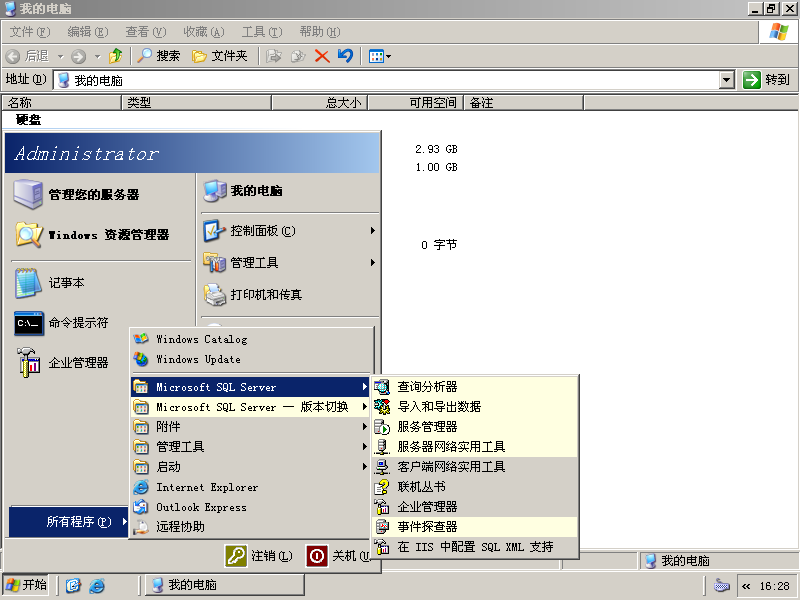800x600 pixels.
Task: Open 服务管理器 in the SQL Server submenu
Action: pyautogui.click(x=475, y=427)
